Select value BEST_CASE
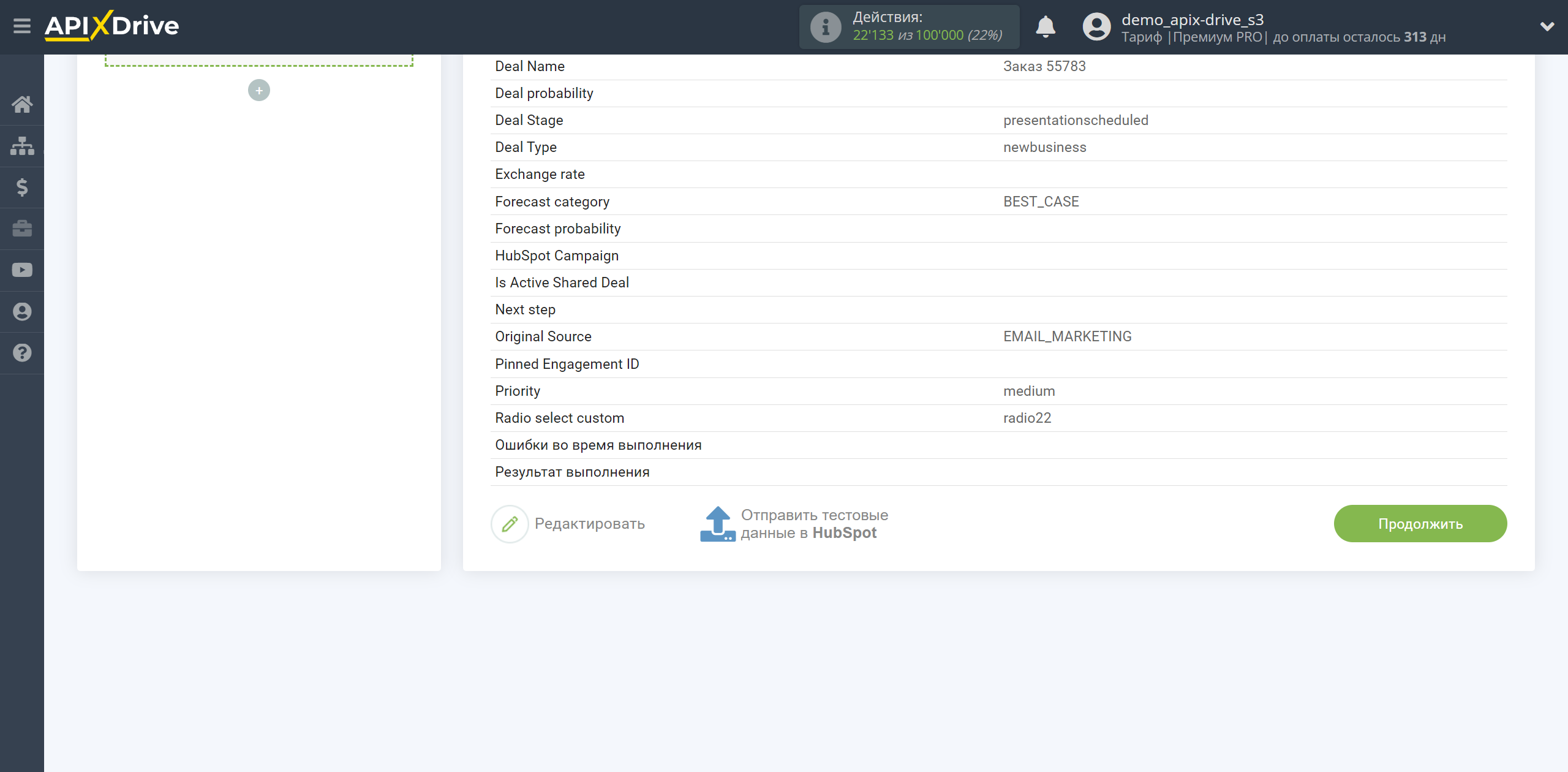The image size is (1568, 772). 1041,202
